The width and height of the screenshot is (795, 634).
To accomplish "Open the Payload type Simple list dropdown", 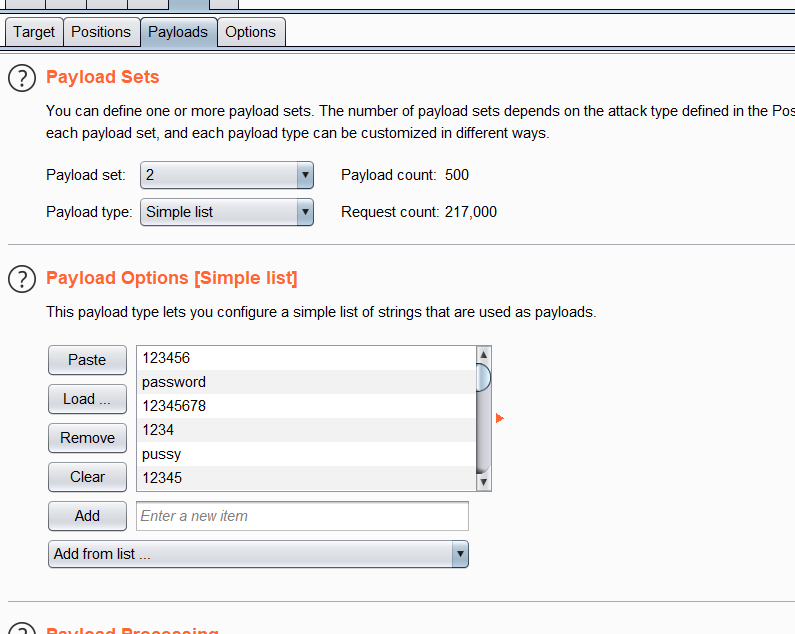I will click(x=227, y=212).
